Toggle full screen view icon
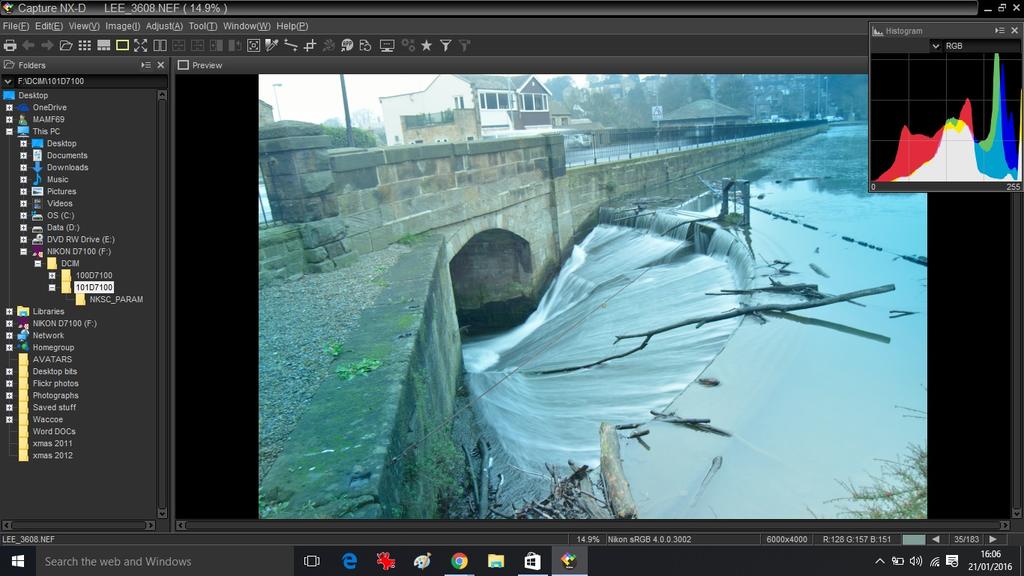The width and height of the screenshot is (1024, 576). pos(141,45)
